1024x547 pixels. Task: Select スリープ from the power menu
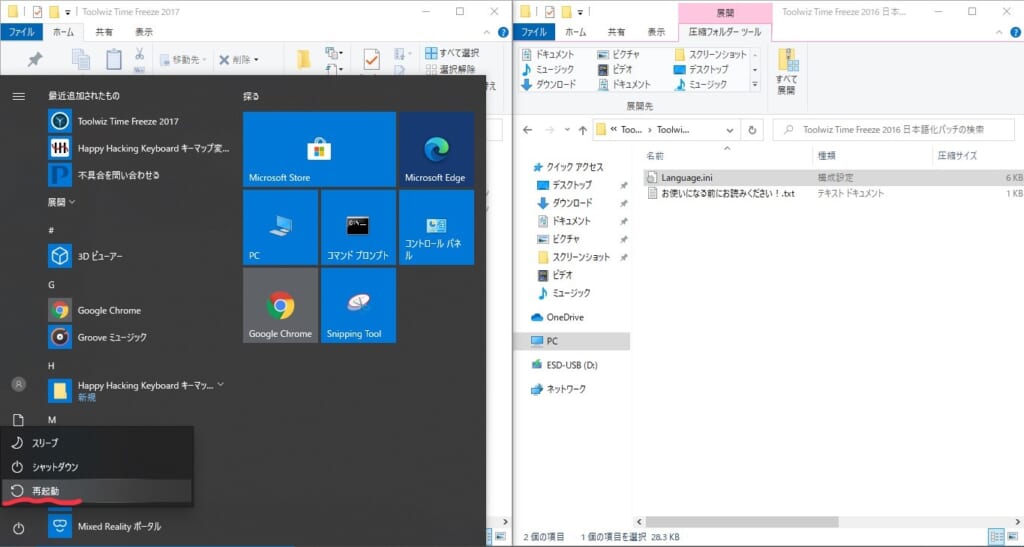click(x=97, y=443)
